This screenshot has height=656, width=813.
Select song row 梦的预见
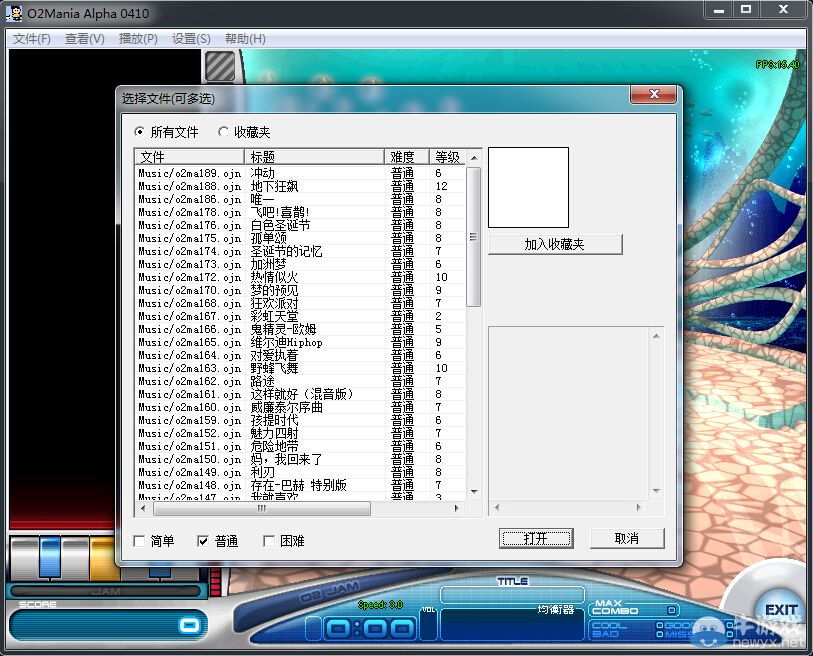coord(301,290)
